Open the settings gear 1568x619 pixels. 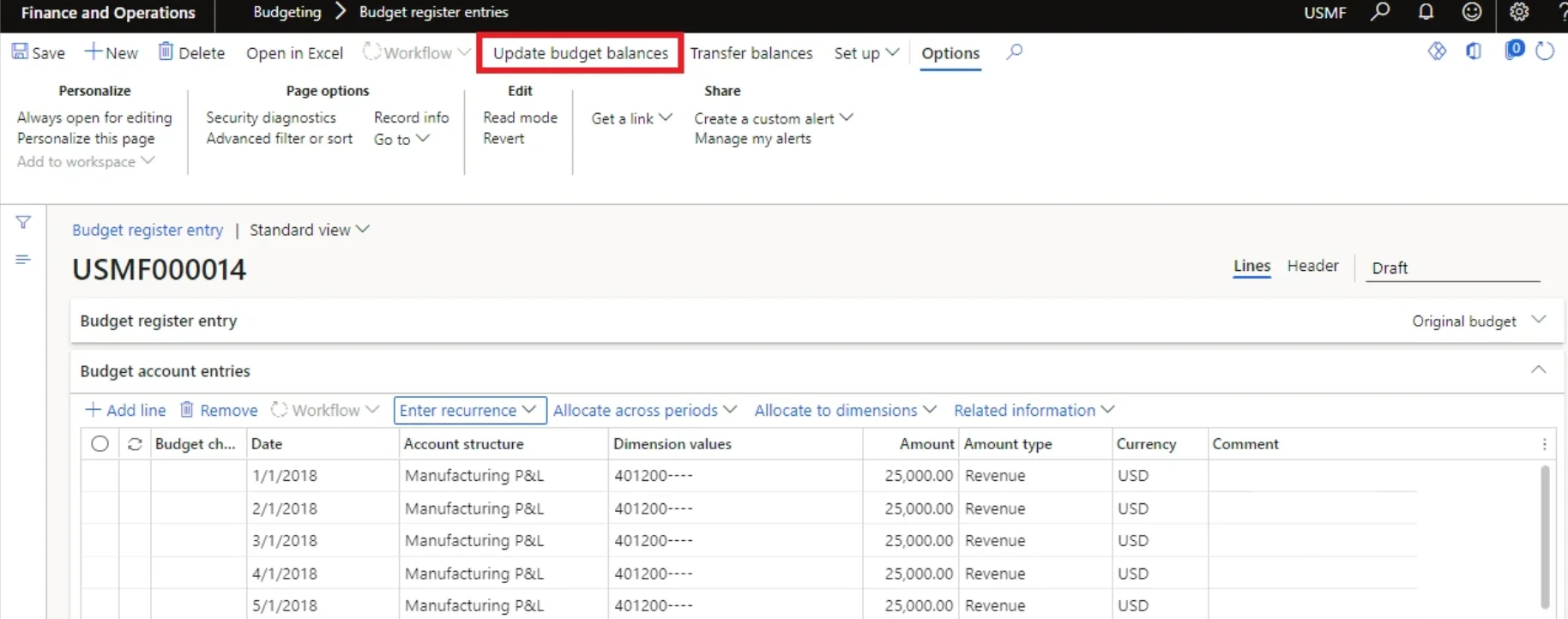coord(1519,12)
